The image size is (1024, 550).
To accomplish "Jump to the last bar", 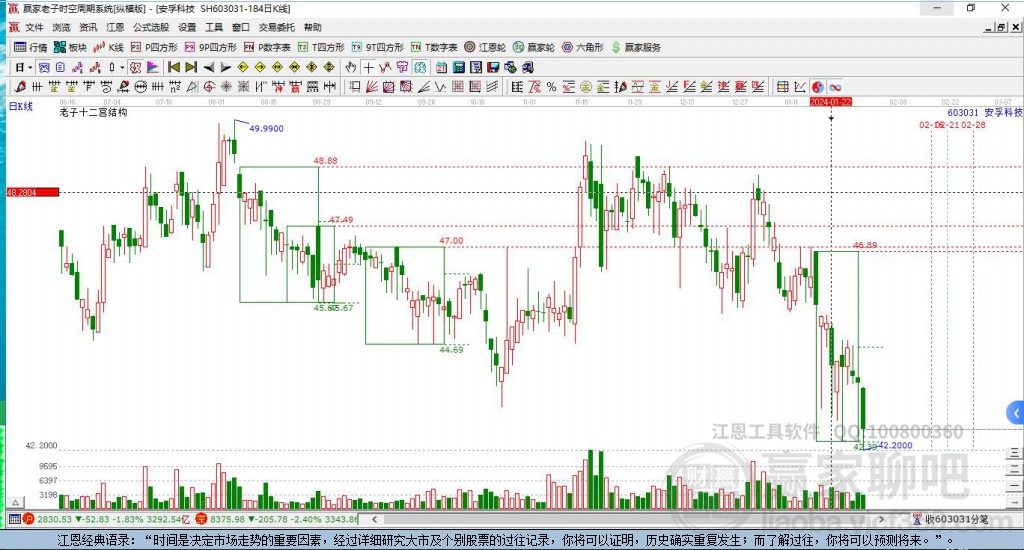I will click(191, 67).
